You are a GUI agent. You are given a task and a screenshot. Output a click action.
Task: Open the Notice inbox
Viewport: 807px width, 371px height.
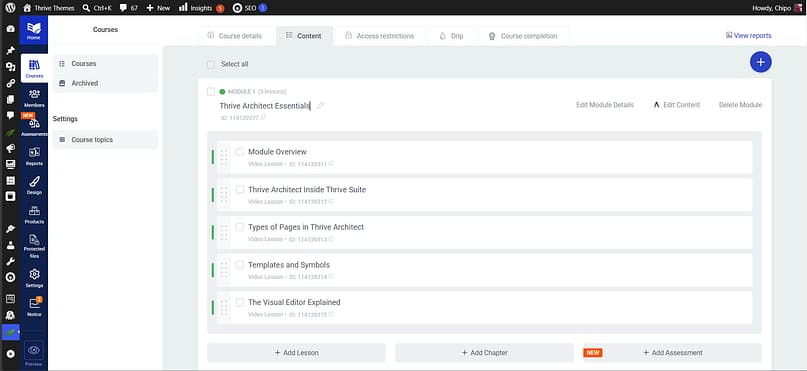coord(34,307)
